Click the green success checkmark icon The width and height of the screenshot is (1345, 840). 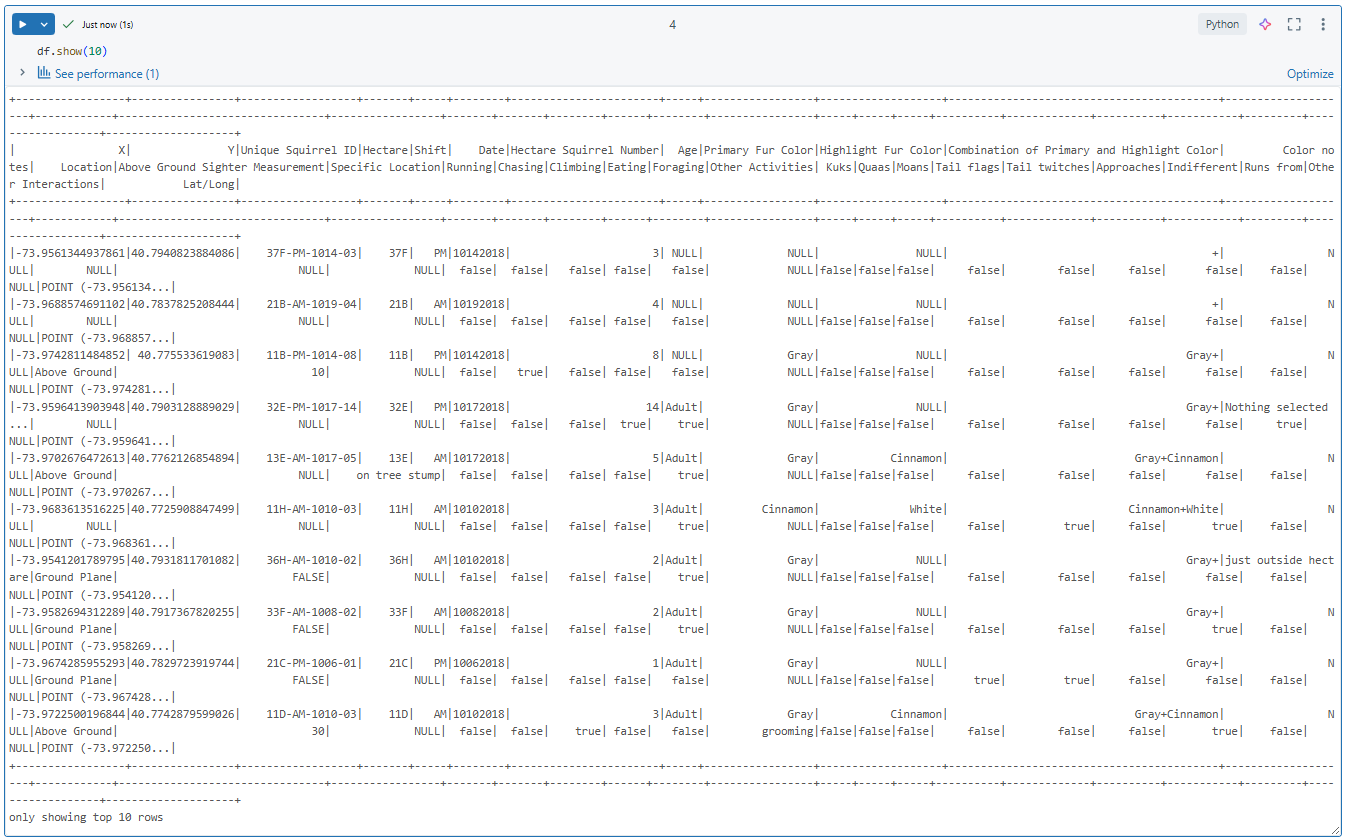point(69,23)
